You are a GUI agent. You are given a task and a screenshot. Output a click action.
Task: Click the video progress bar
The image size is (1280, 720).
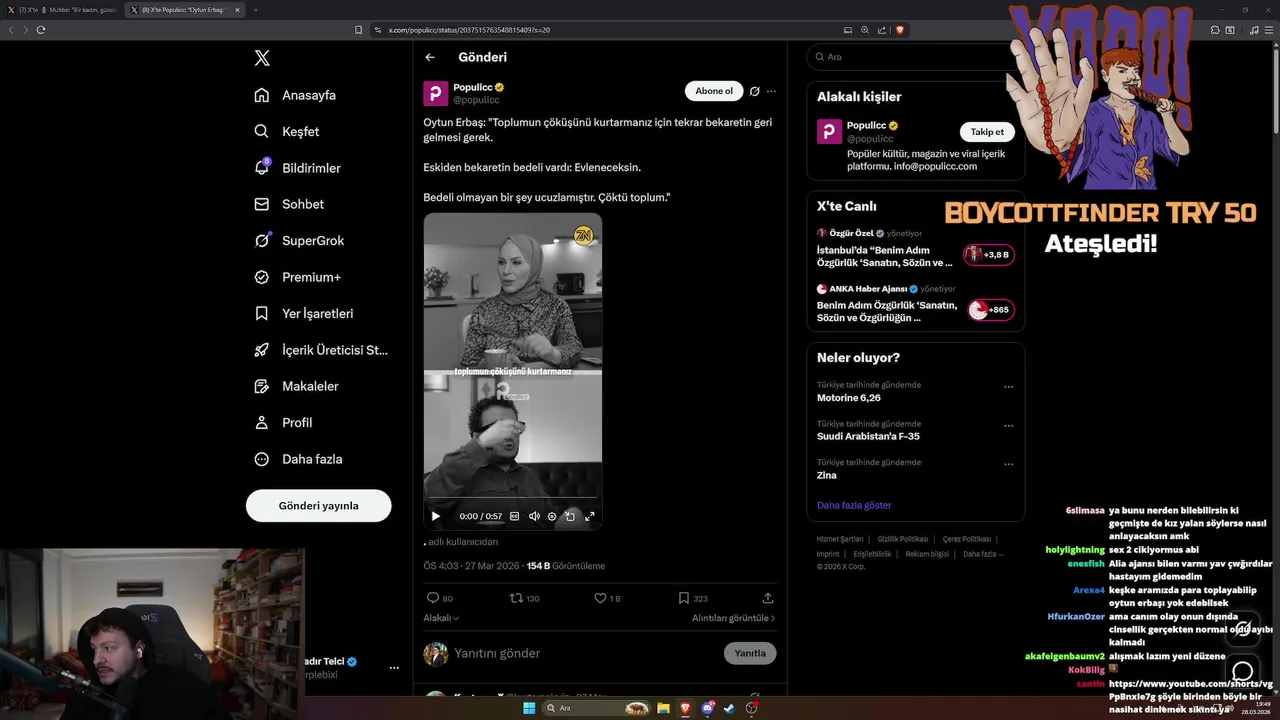point(512,498)
